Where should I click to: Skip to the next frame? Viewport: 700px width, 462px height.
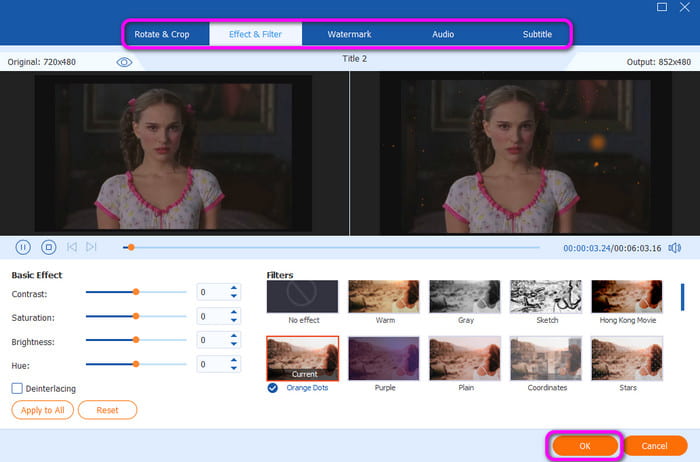click(x=91, y=247)
